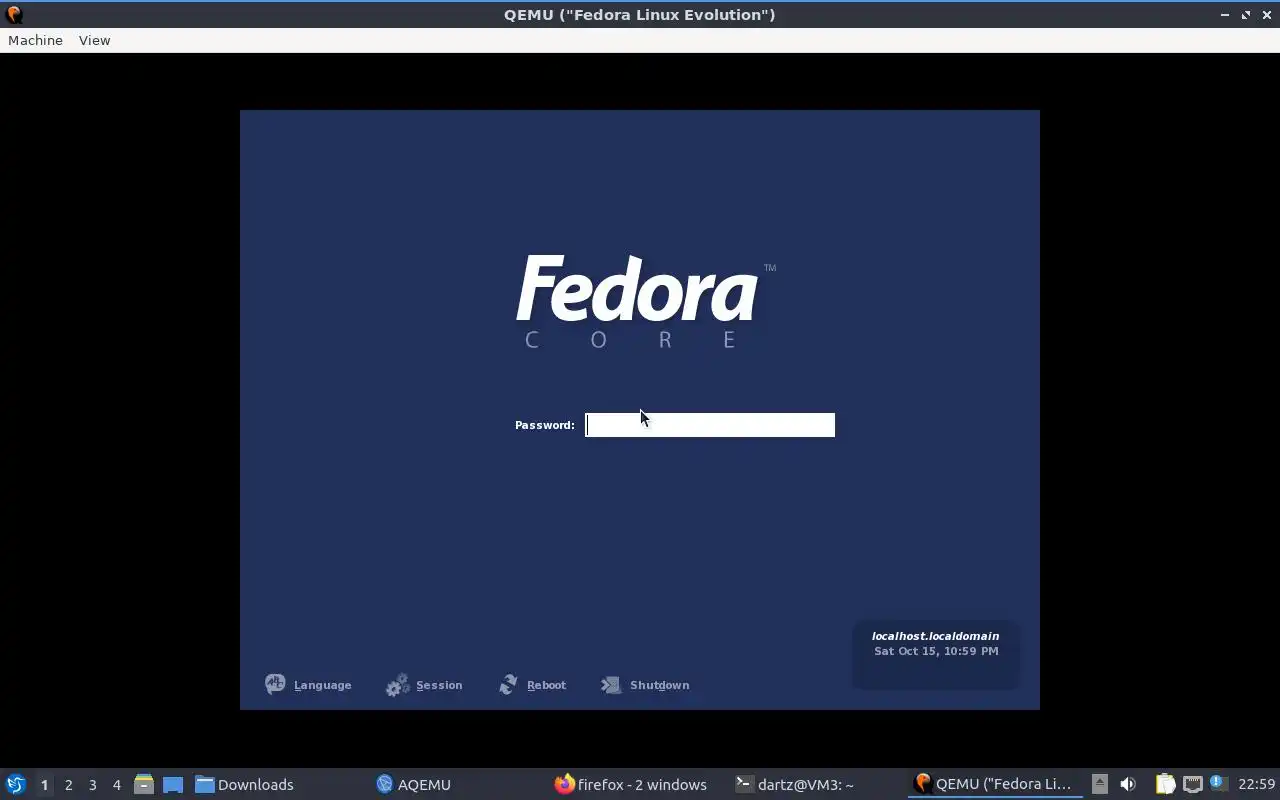Switch to workspace 1

[x=44, y=785]
